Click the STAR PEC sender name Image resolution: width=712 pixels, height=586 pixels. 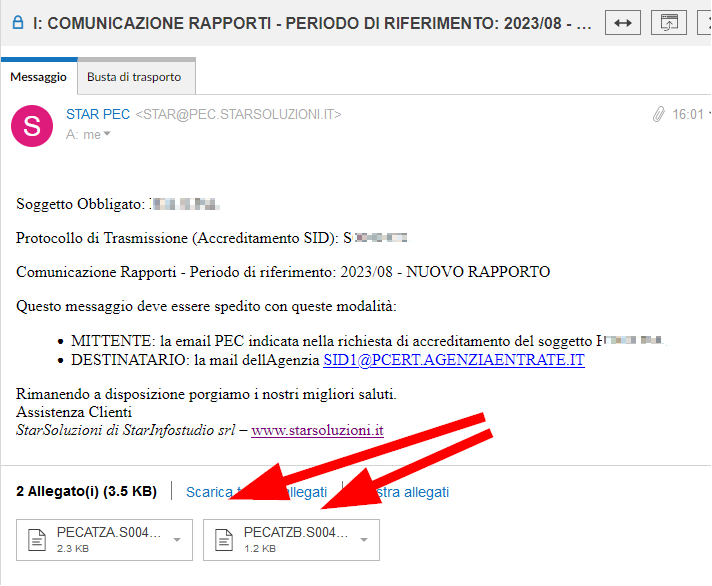coord(98,114)
